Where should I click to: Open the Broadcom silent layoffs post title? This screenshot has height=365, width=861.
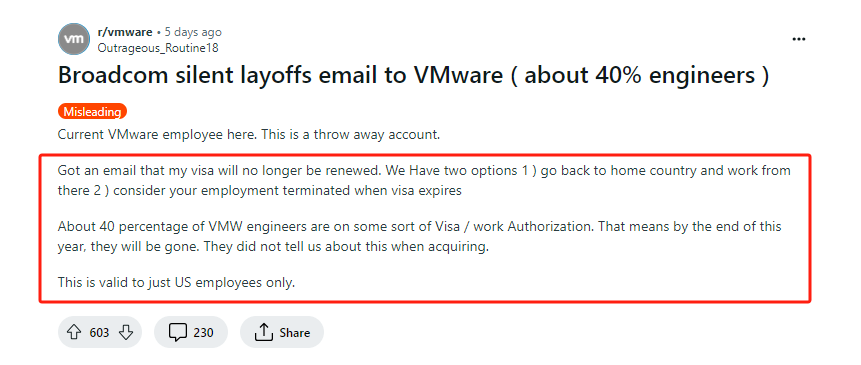413,75
